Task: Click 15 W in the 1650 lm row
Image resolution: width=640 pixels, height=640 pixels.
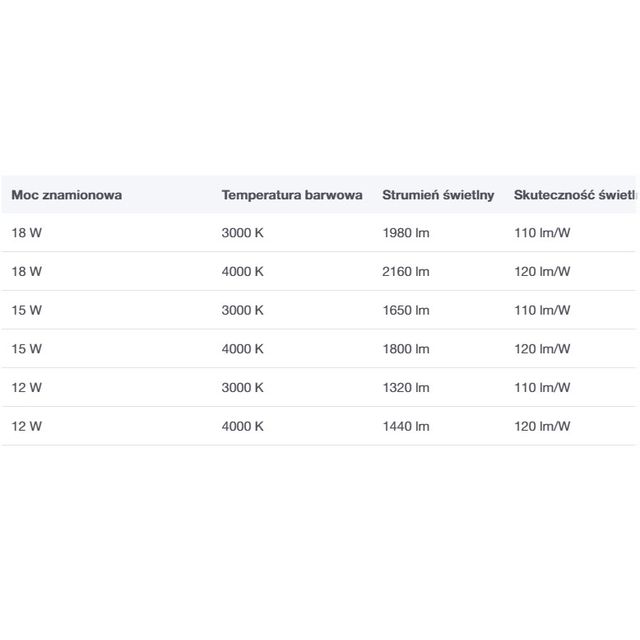Action: click(27, 310)
